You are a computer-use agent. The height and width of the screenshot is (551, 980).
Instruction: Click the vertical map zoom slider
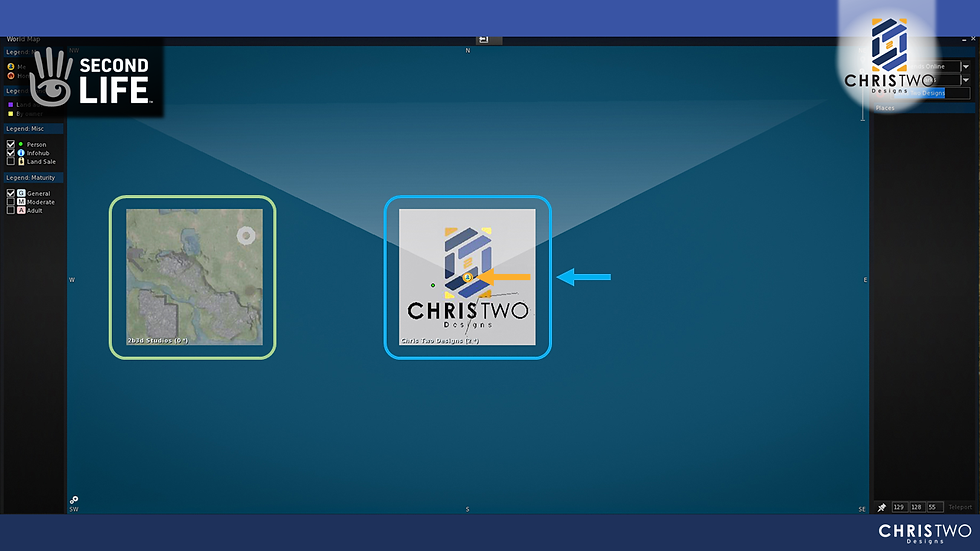tap(863, 94)
